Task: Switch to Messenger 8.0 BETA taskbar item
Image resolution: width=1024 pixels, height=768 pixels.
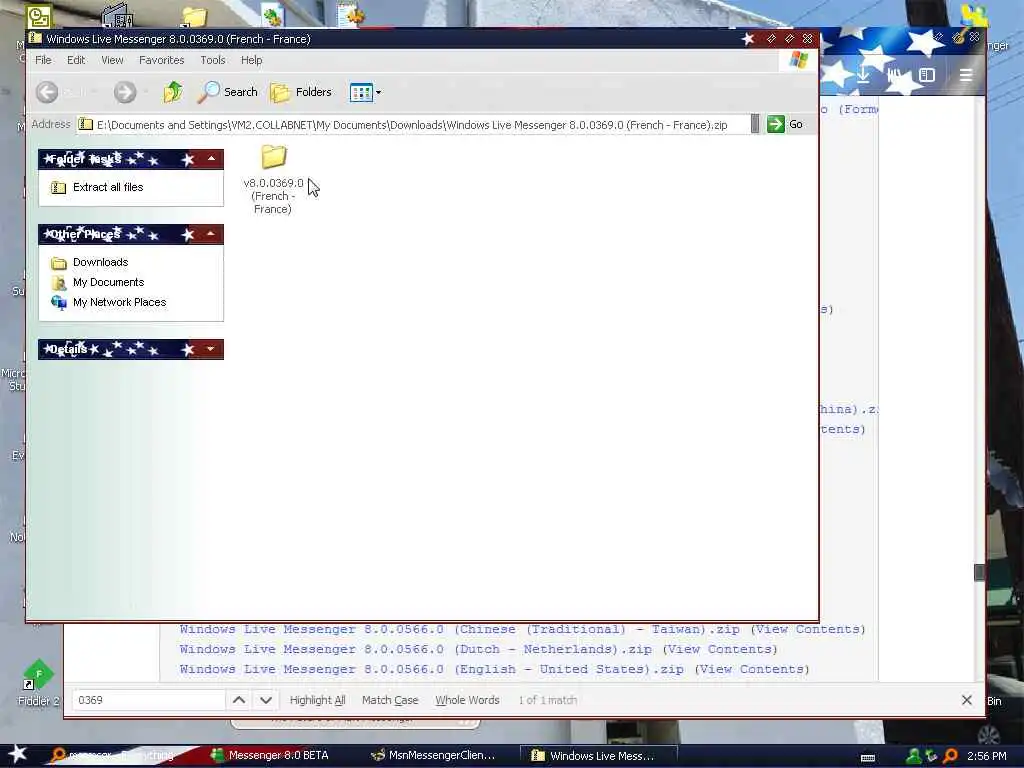Action: (270, 756)
